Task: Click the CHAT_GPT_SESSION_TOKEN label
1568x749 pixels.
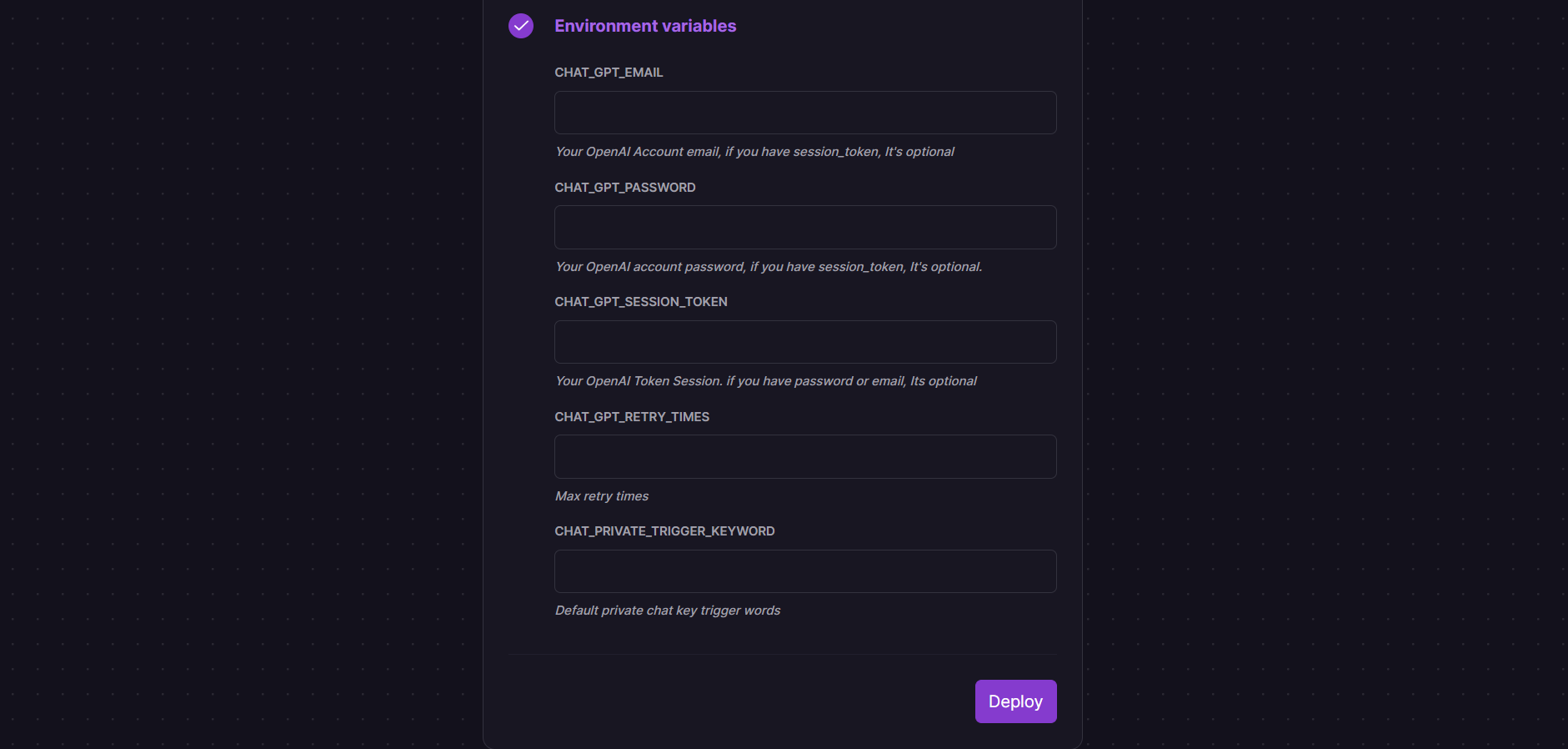Action: 641,302
